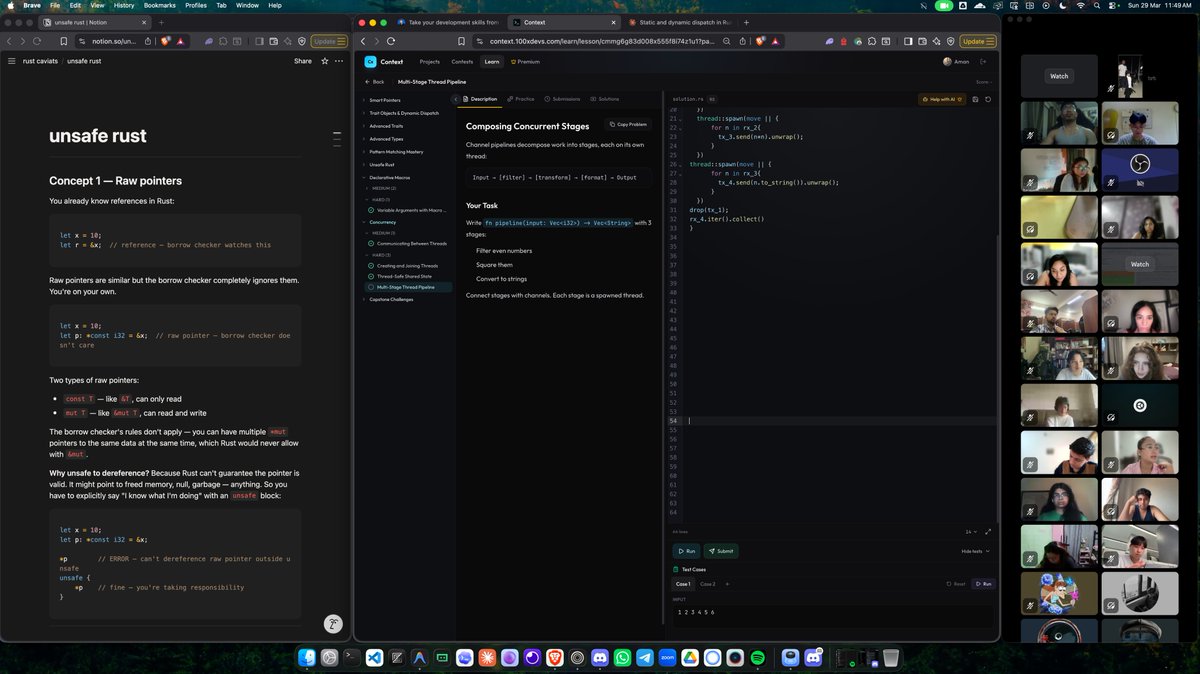Click Update button in Notion browser window
Screen dimensions: 1200x674
point(330,41)
